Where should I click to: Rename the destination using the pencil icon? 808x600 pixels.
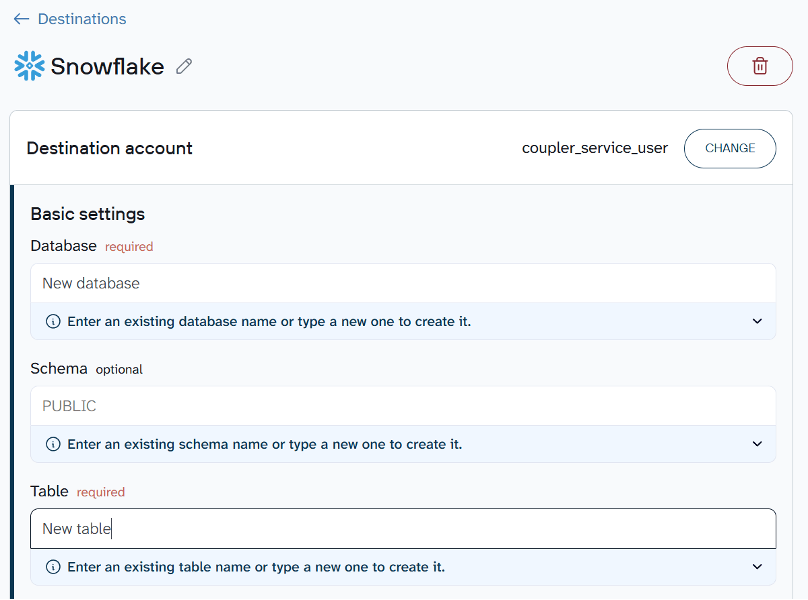click(x=183, y=66)
